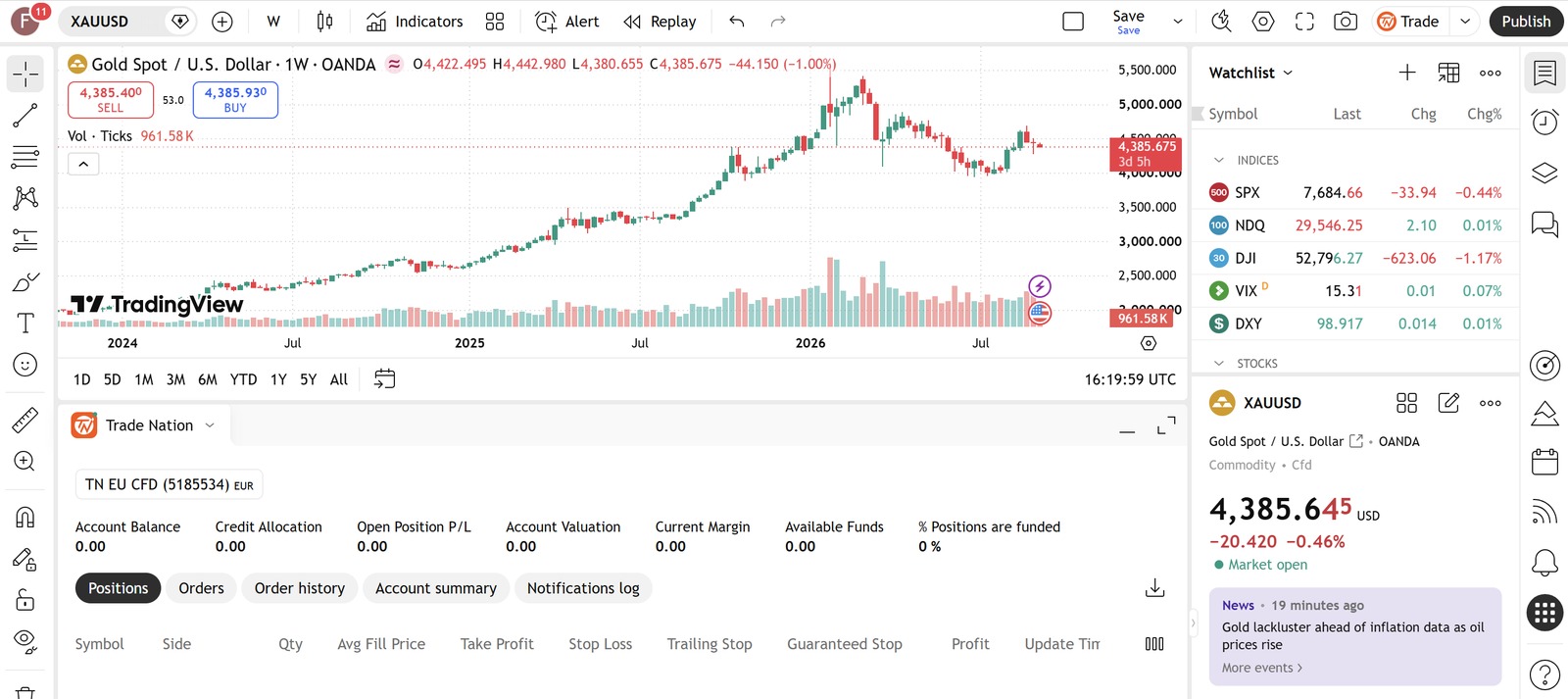Open the emoji icons tool
This screenshot has height=699, width=1568.
coord(24,365)
